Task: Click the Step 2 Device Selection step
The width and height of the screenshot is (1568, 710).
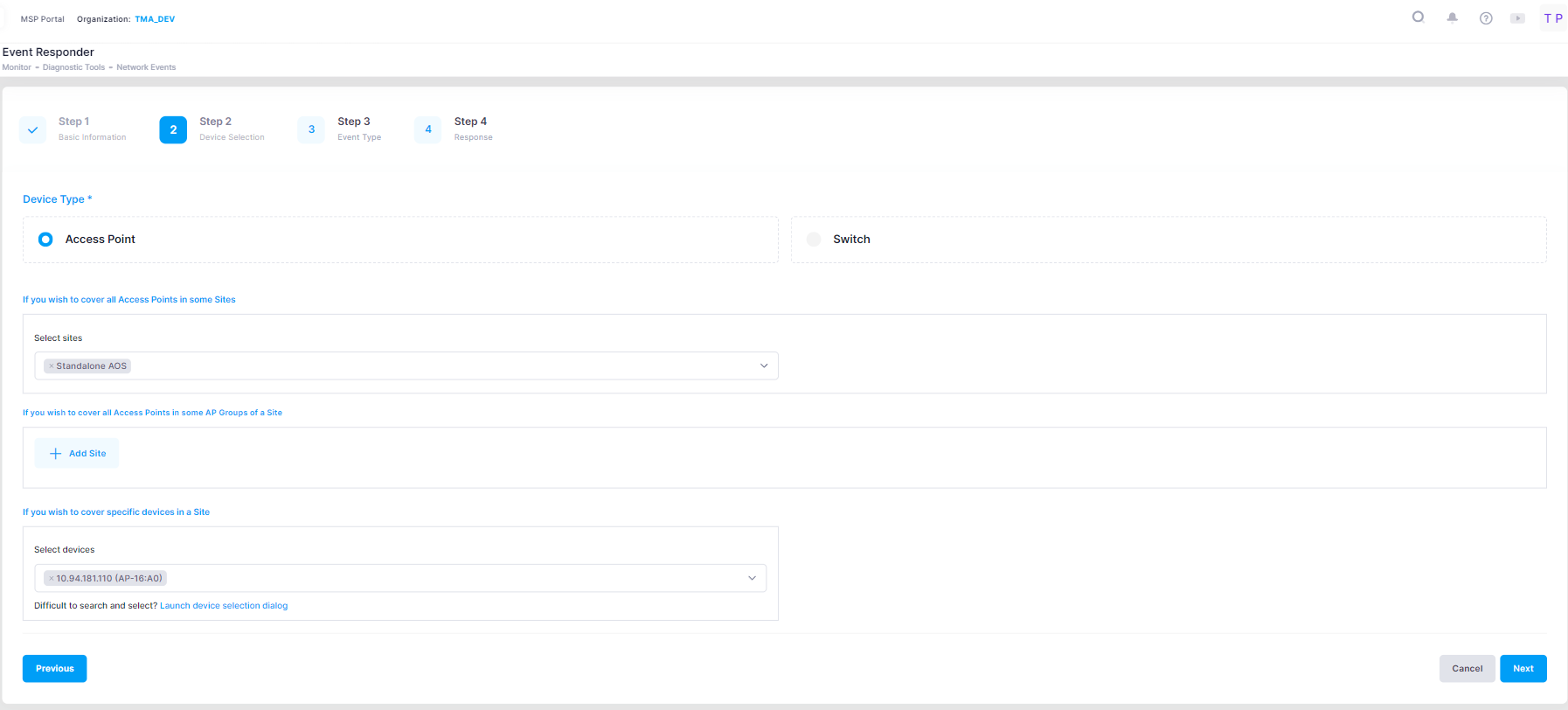Action: click(x=173, y=129)
